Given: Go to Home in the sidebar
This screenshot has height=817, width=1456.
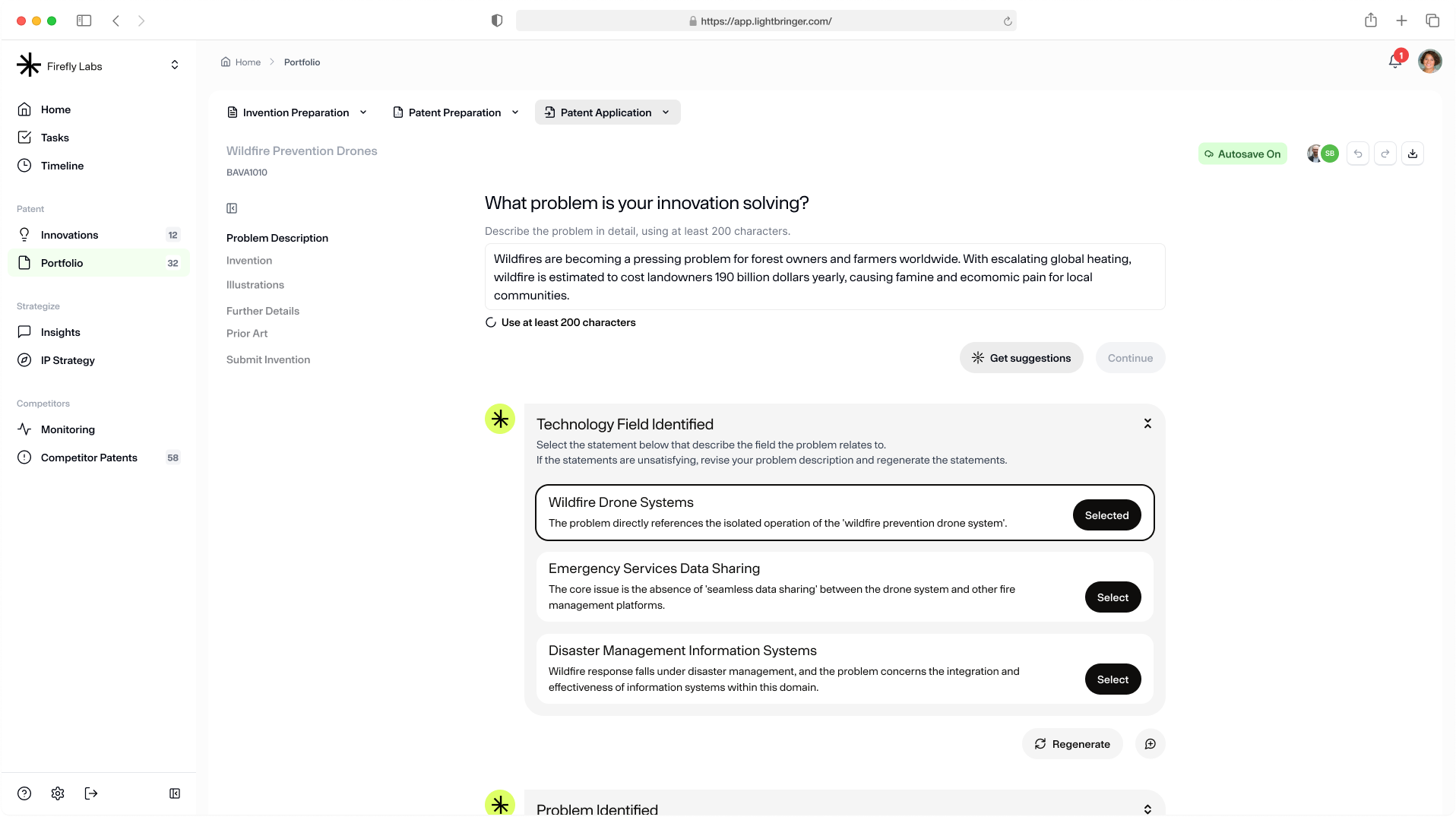Looking at the screenshot, I should point(99,109).
